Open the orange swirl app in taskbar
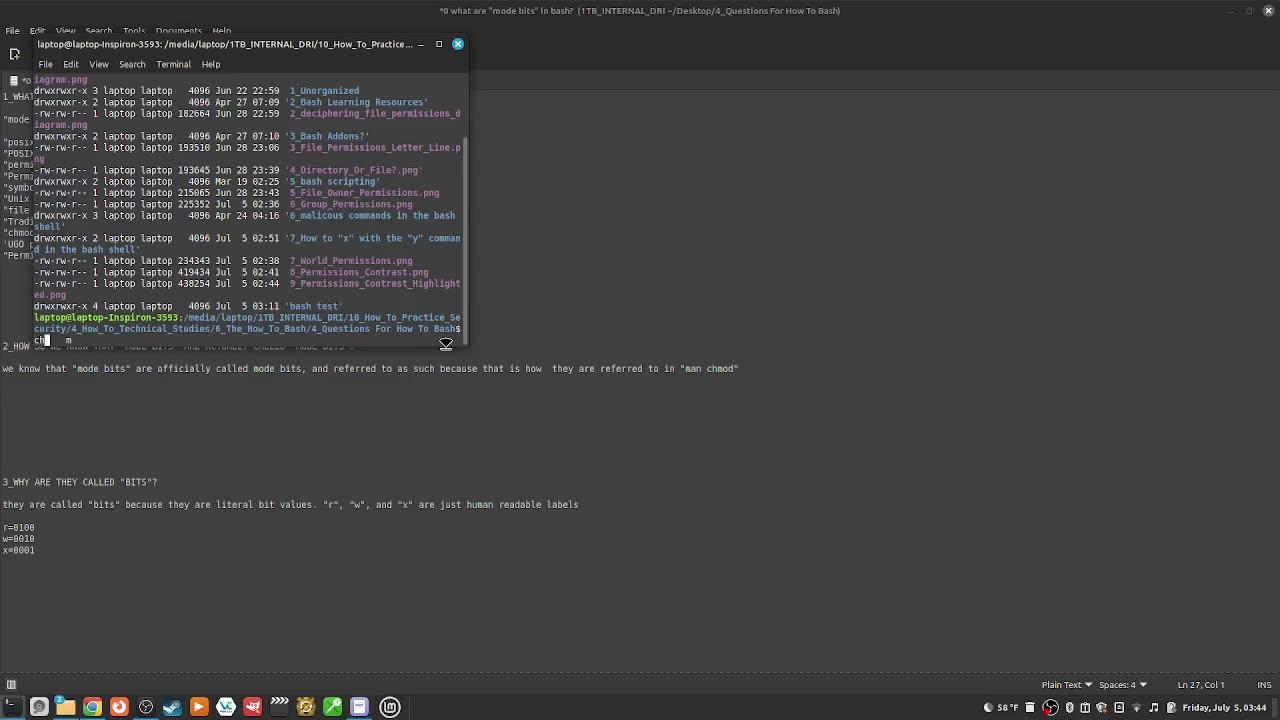The width and height of the screenshot is (1280, 720). tap(119, 707)
